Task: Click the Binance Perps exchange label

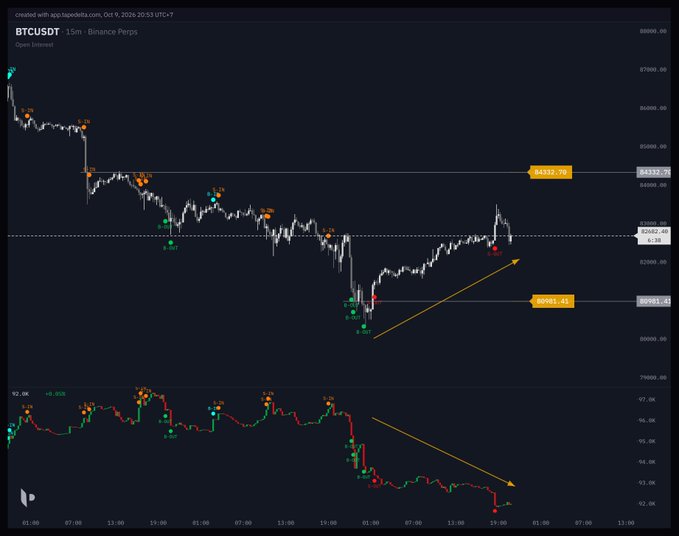Action: [113, 32]
